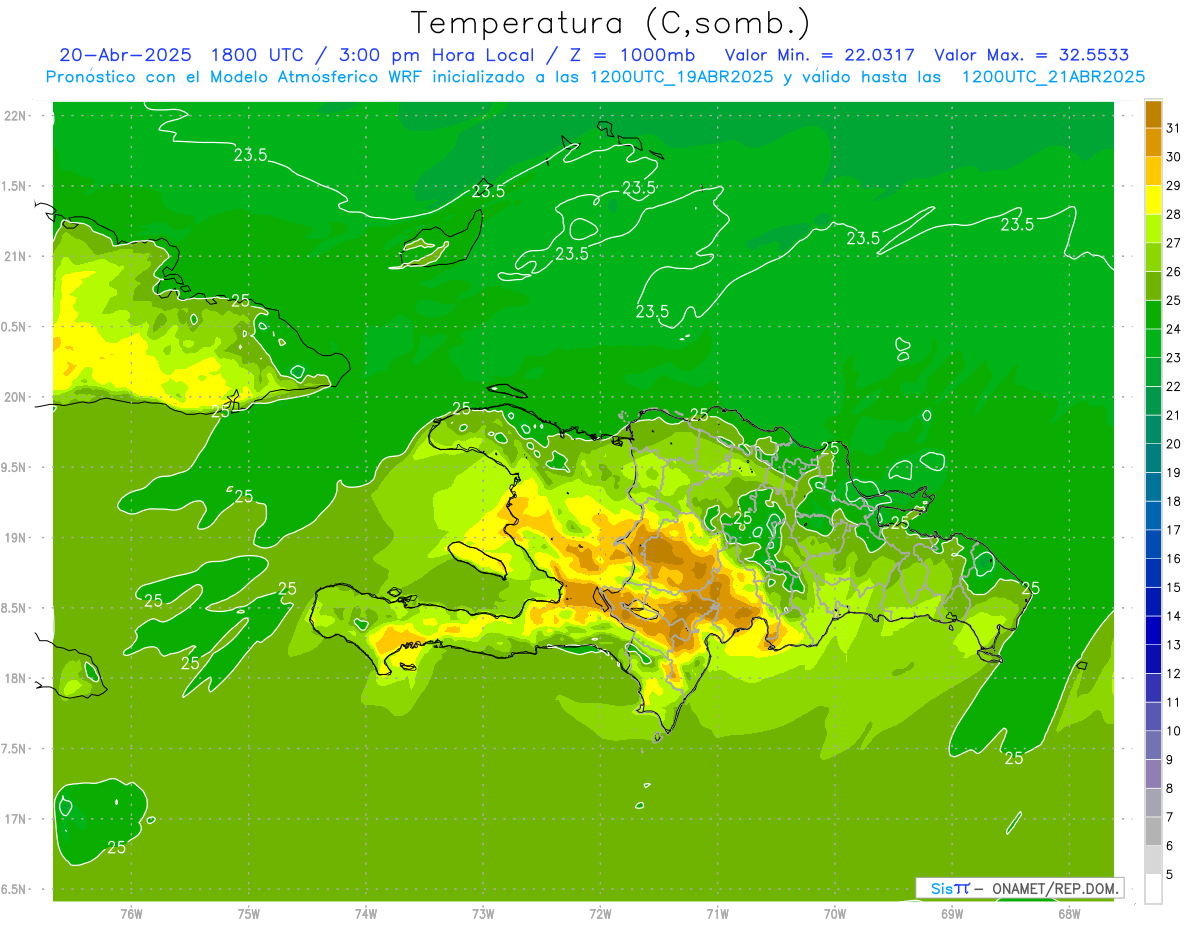Click the "69W" longitude axis label

coord(951,913)
